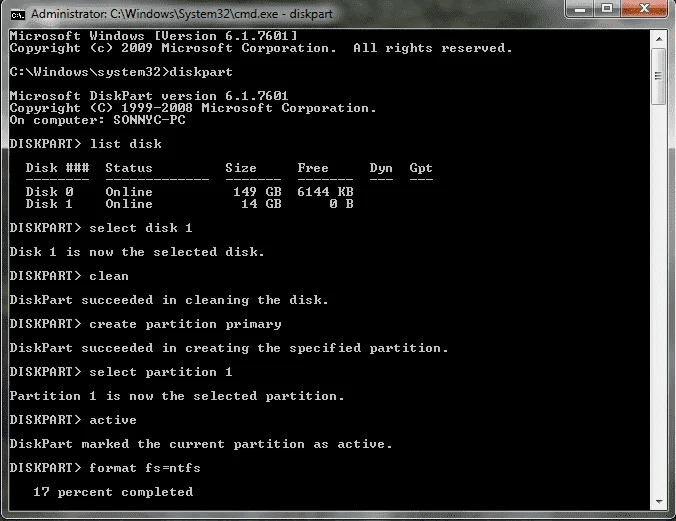
Task: Click the 'Disk 1' row label
Action: 49,204
